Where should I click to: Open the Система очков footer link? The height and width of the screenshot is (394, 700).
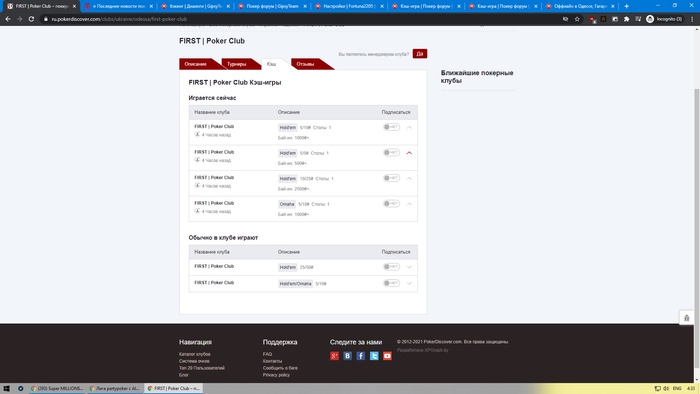pos(194,361)
